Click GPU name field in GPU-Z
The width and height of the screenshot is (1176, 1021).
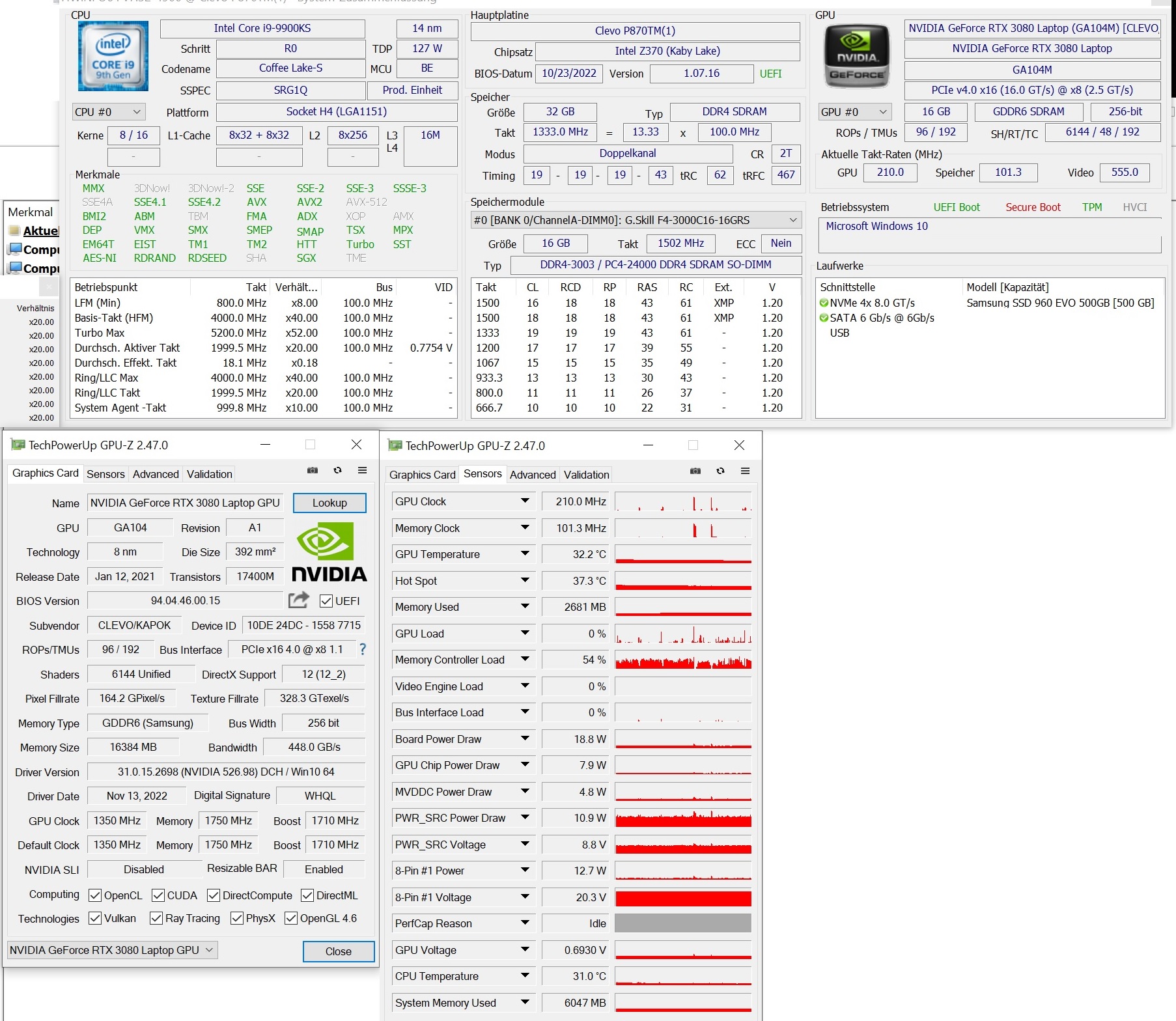[x=185, y=503]
